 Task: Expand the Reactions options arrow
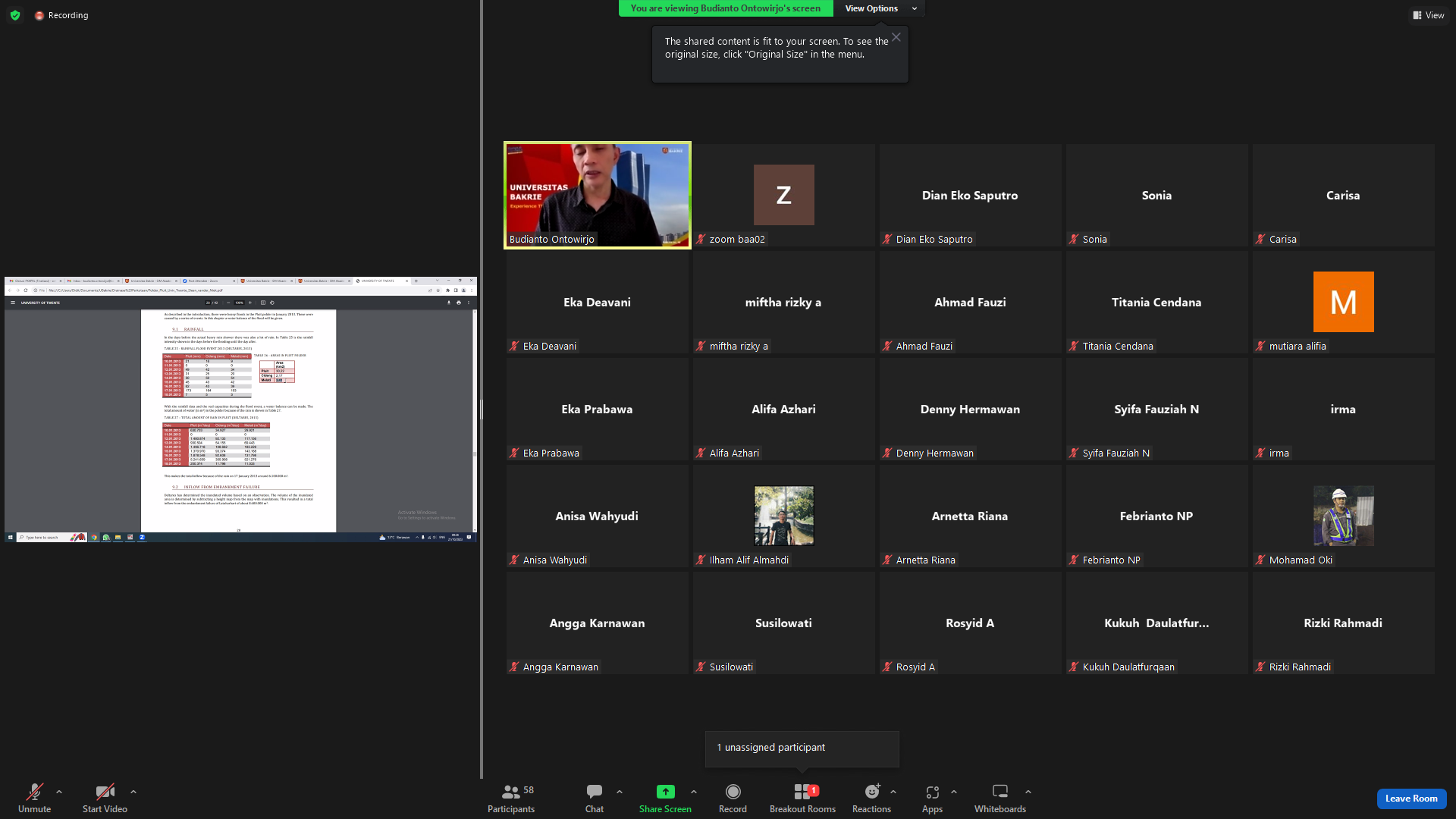point(893,792)
